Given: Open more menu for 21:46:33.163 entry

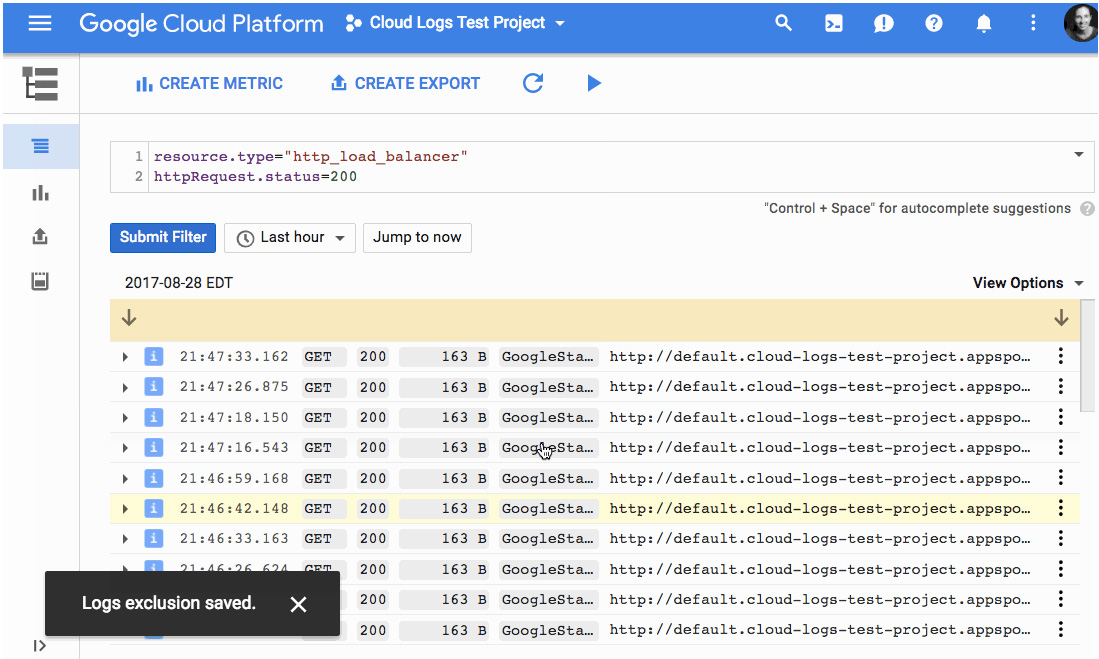Looking at the screenshot, I should [x=1060, y=538].
